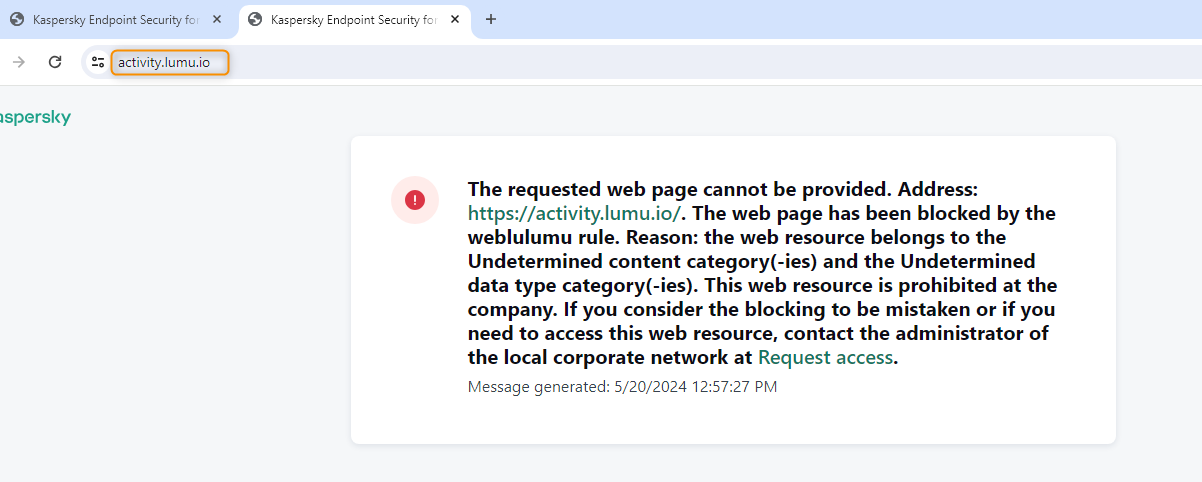This screenshot has height=482, width=1202.
Task: Click the globe favicon on the active tab
Action: click(255, 20)
